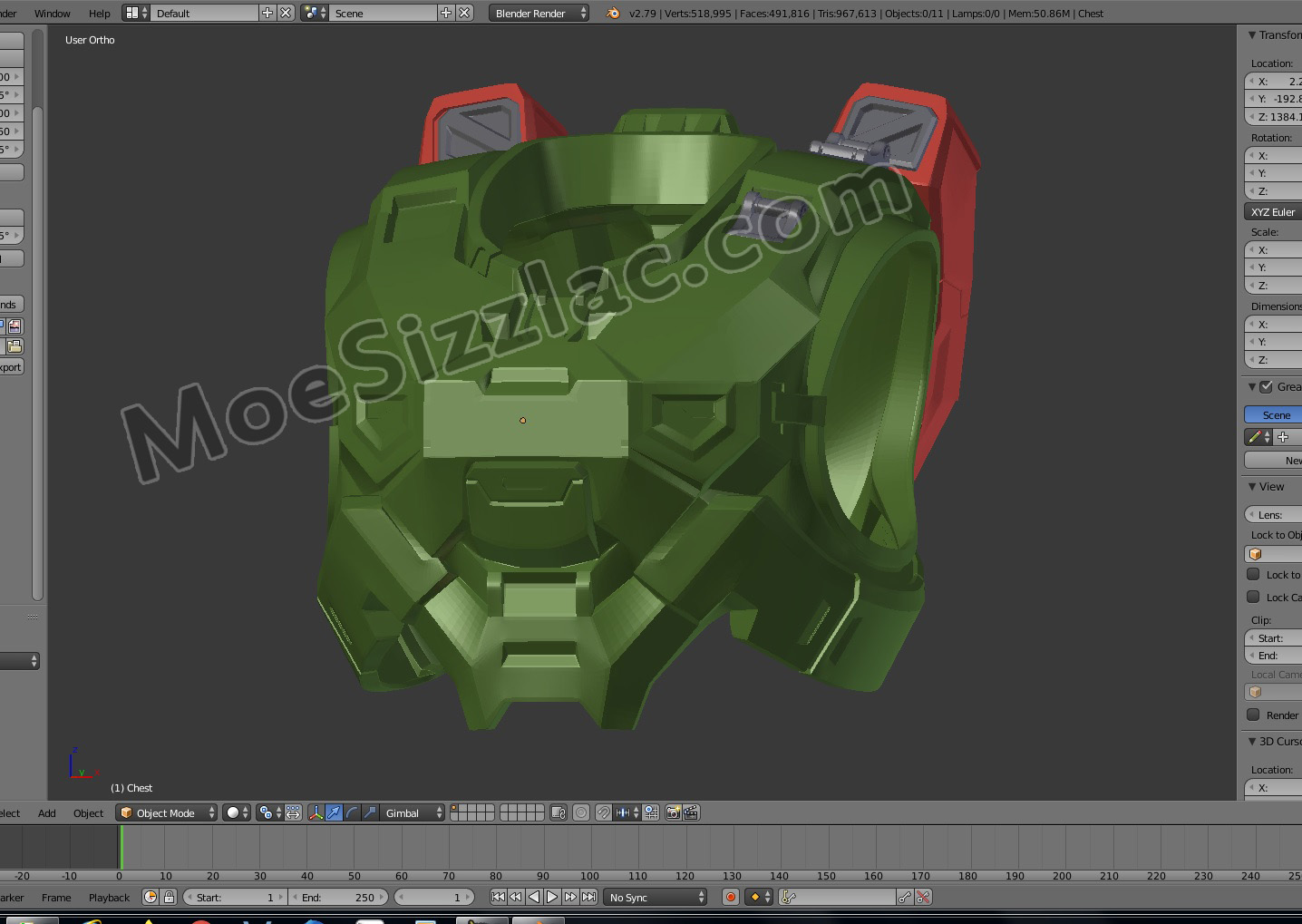Image resolution: width=1302 pixels, height=924 pixels.
Task: Click the XYZ Euler rotation mode button
Action: point(1273,211)
